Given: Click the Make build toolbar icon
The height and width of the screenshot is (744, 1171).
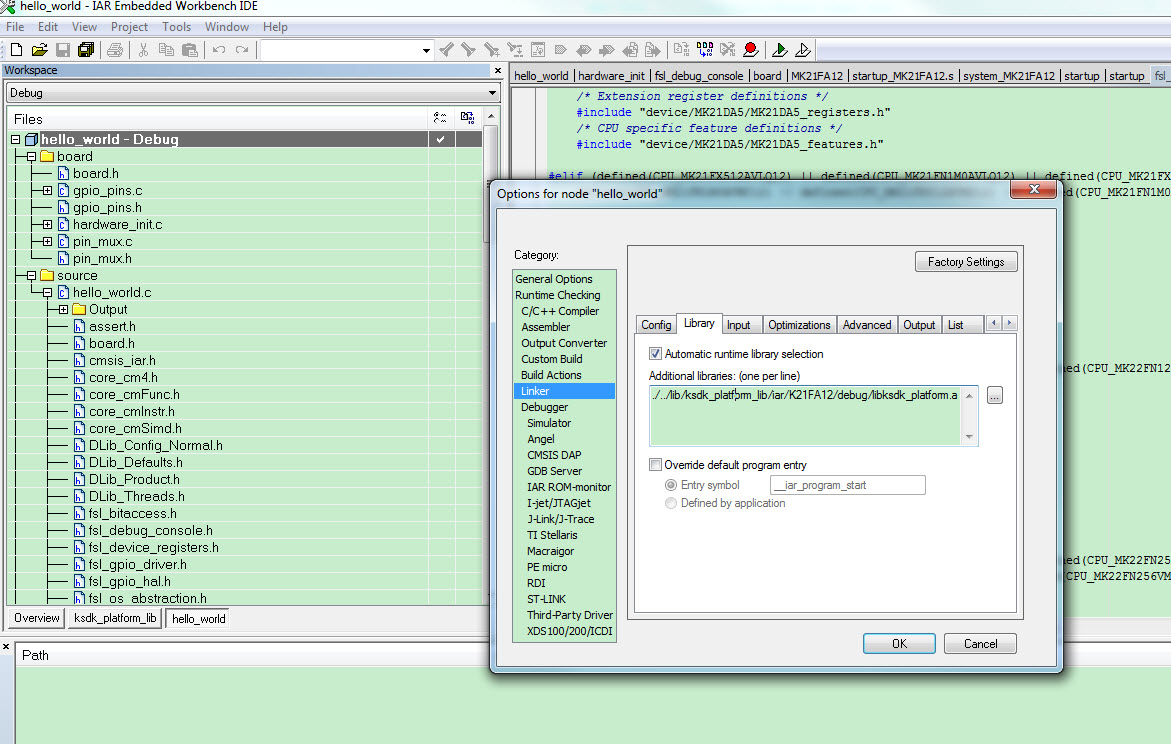Looking at the screenshot, I should tap(704, 50).
